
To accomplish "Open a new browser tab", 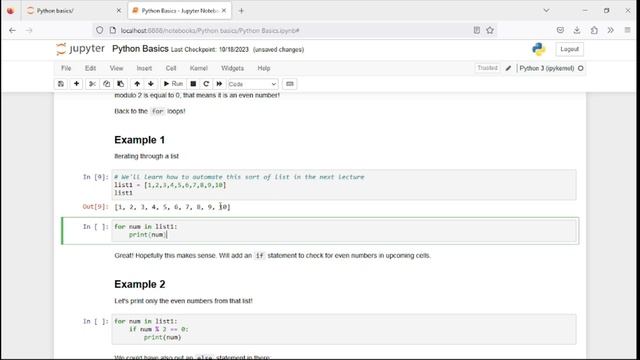I will coord(241,11).
